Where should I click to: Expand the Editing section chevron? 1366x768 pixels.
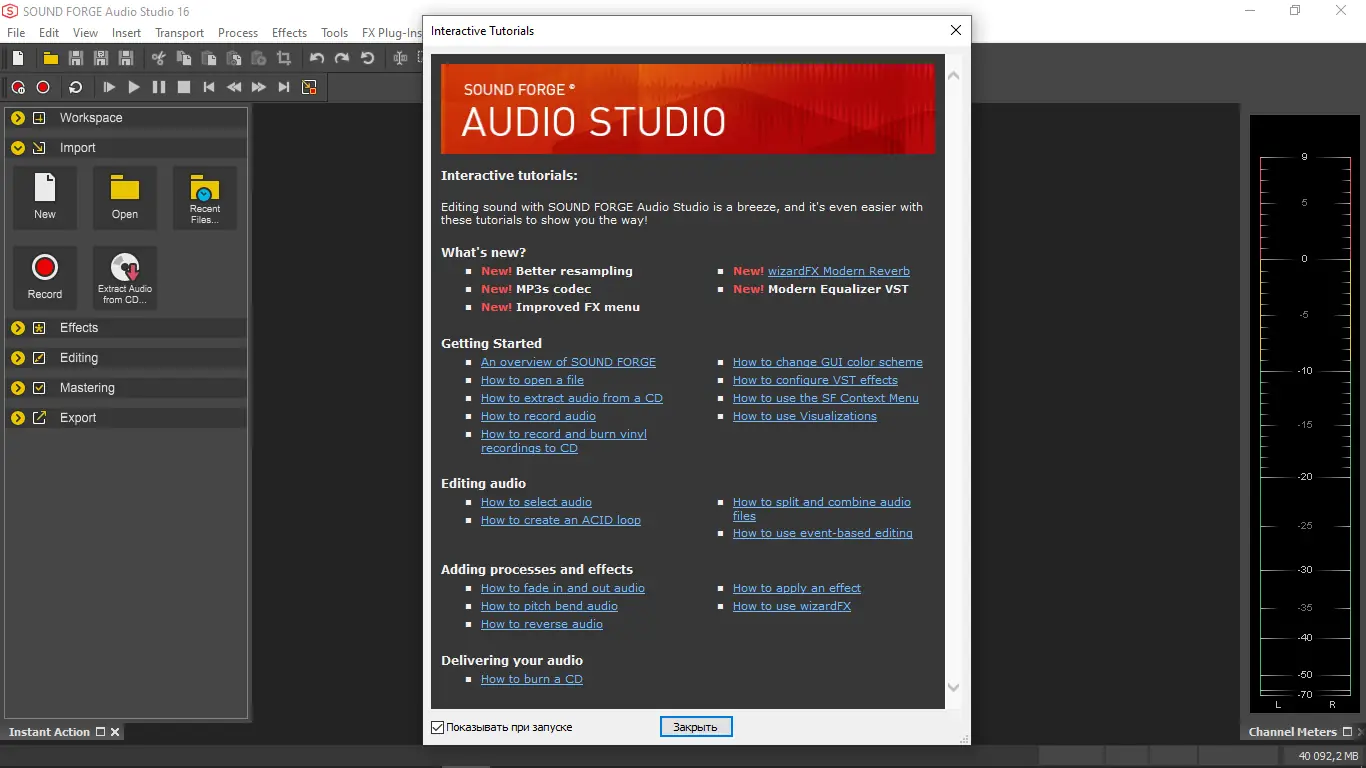pyautogui.click(x=18, y=358)
